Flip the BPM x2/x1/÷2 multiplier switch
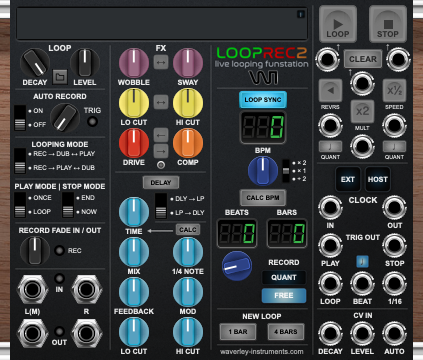The image size is (423, 360). coord(286,171)
